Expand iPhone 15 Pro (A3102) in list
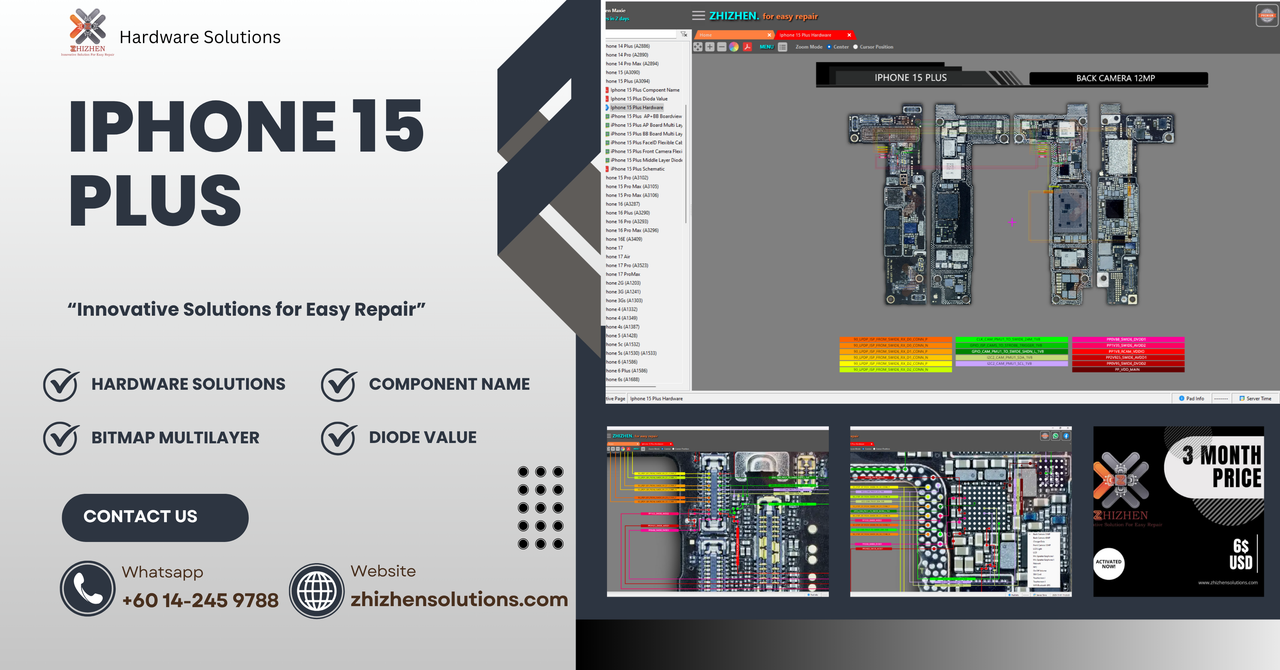1280x670 pixels. pos(626,177)
